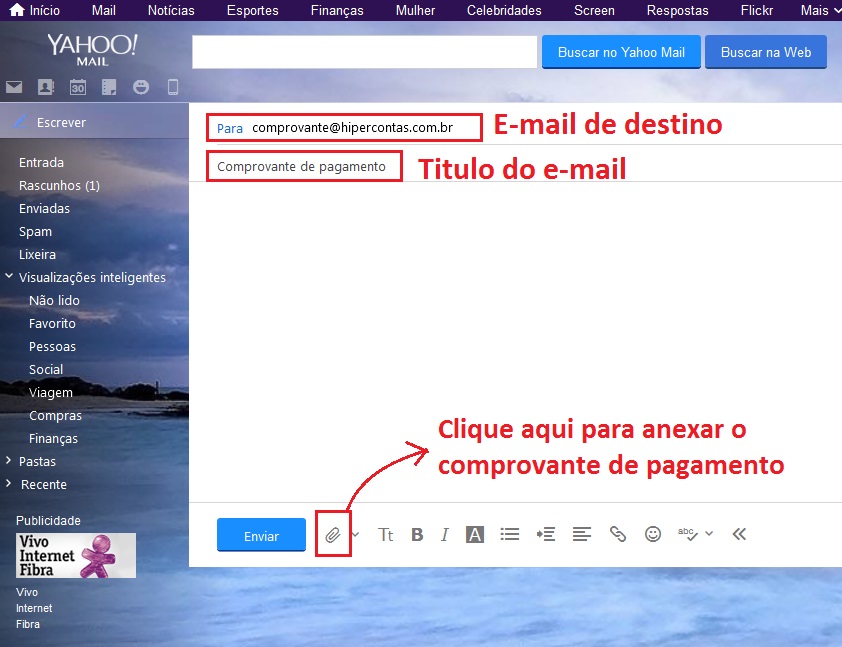Open Respostas in top navigation
Screen dimensions: 842x647
coord(678,10)
